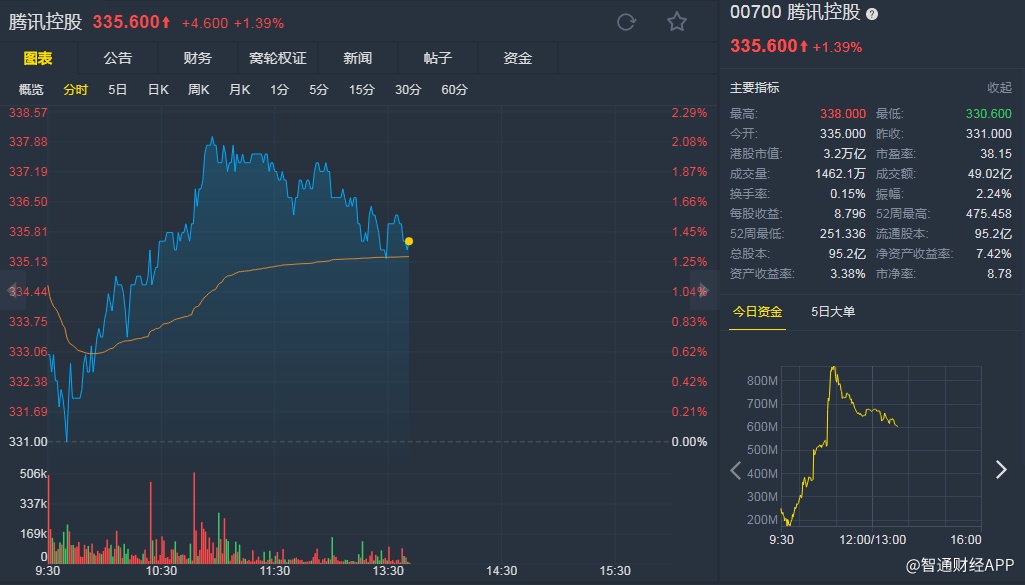This screenshot has width=1025, height=585.
Task: Open the 财务 financials tab
Action: [198, 59]
